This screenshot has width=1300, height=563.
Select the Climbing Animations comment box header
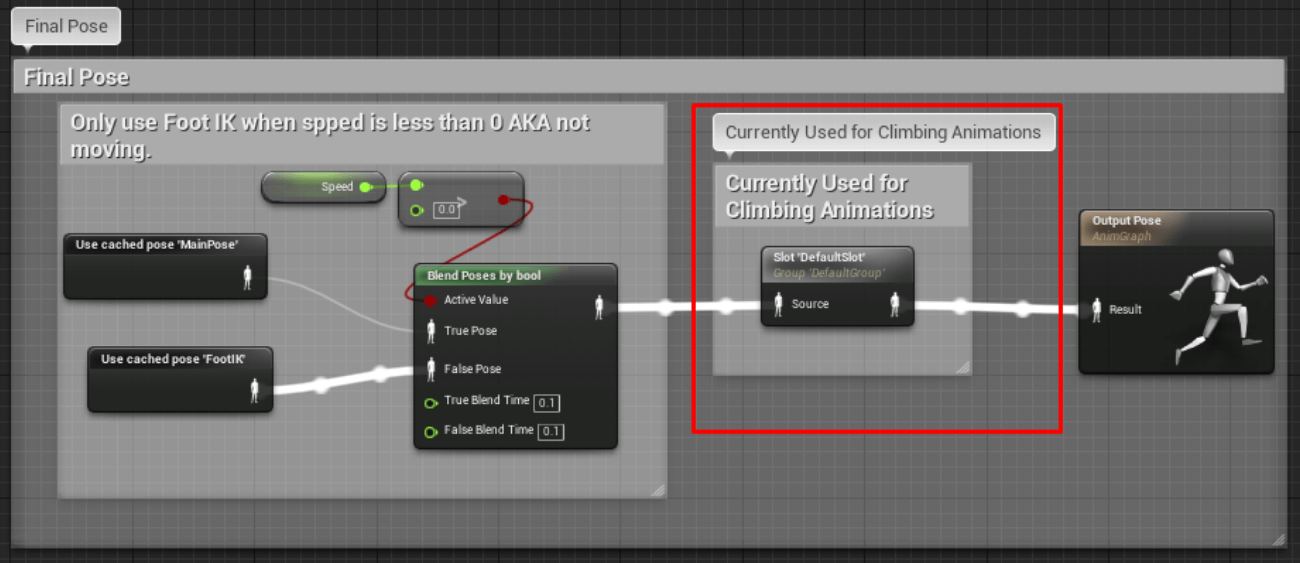coord(841,196)
